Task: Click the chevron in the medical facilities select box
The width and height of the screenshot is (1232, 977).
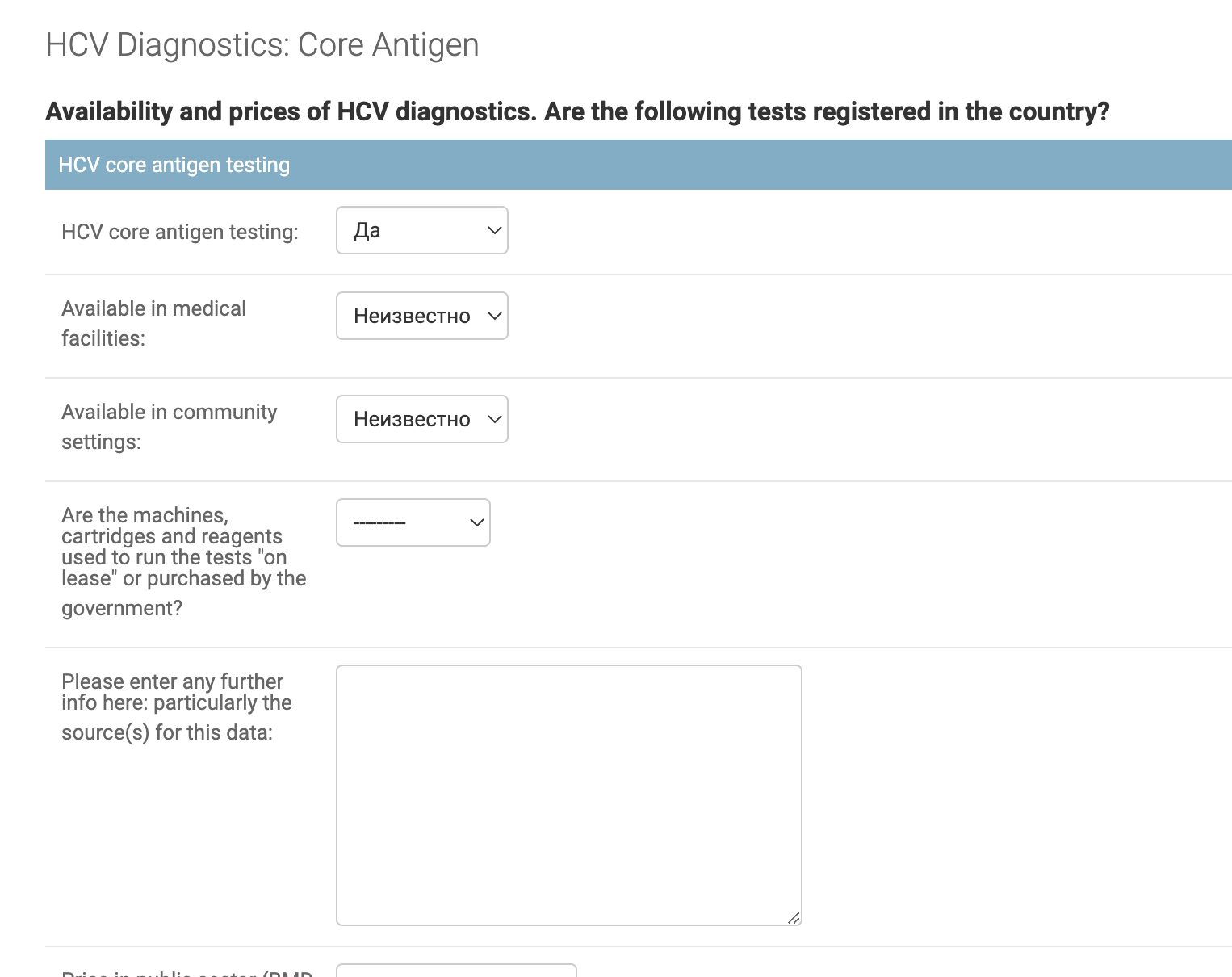Action: coord(495,316)
